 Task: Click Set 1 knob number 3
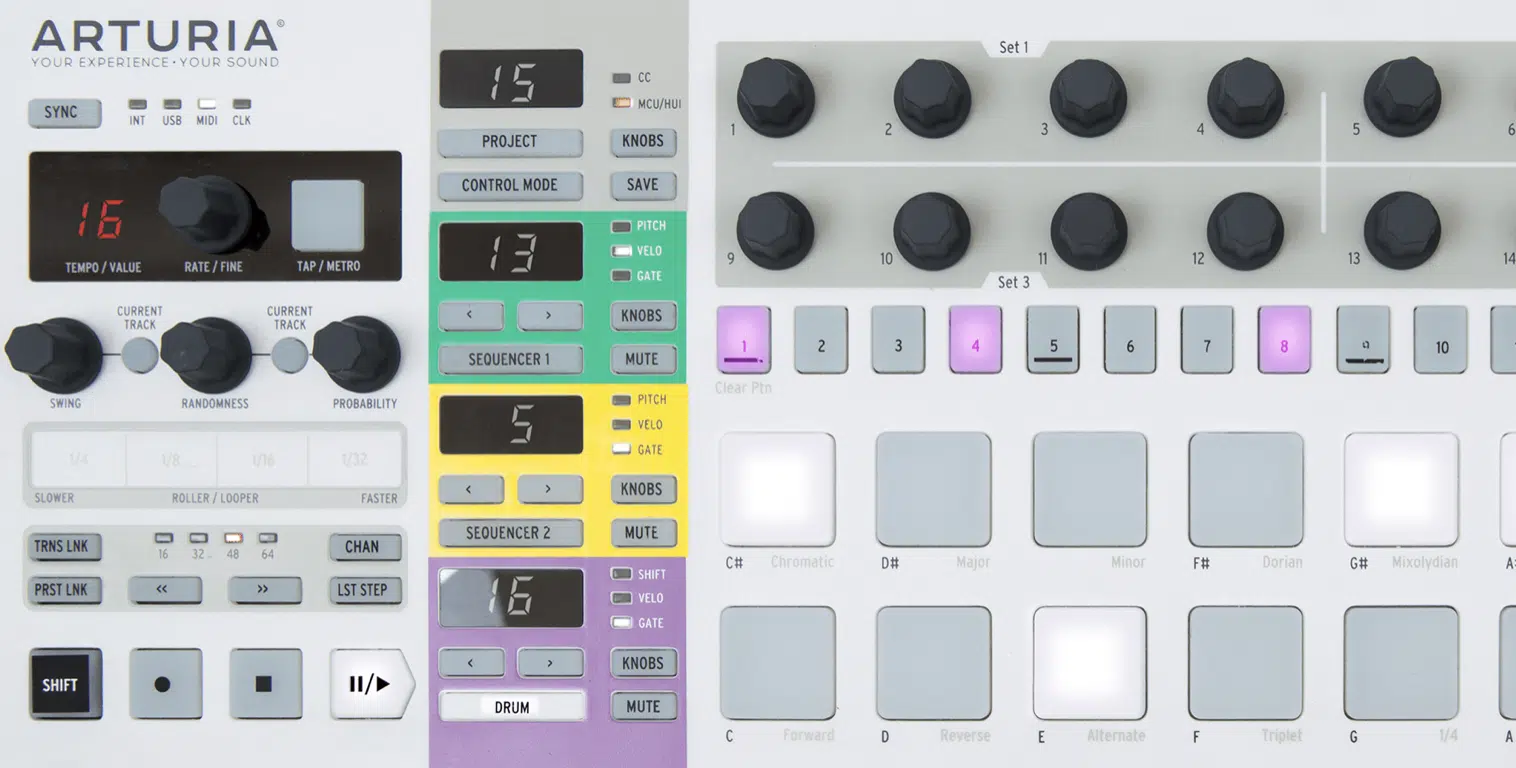pyautogui.click(x=1089, y=97)
